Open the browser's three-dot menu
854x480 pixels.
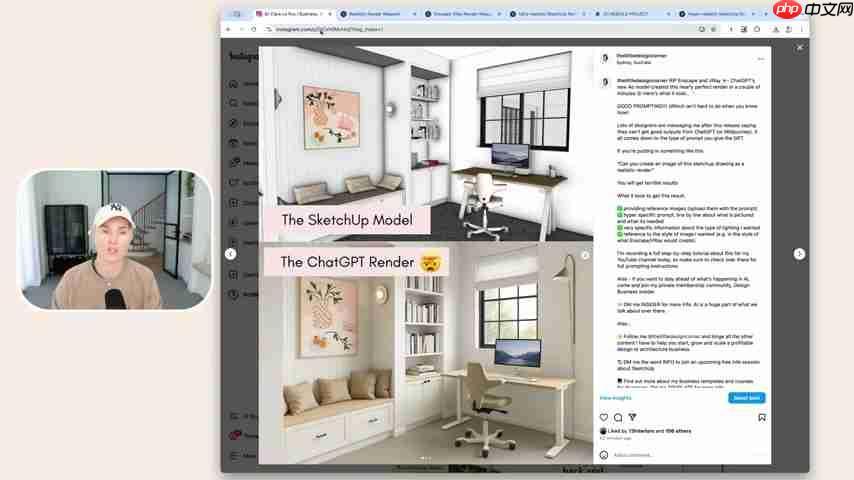(802, 29)
